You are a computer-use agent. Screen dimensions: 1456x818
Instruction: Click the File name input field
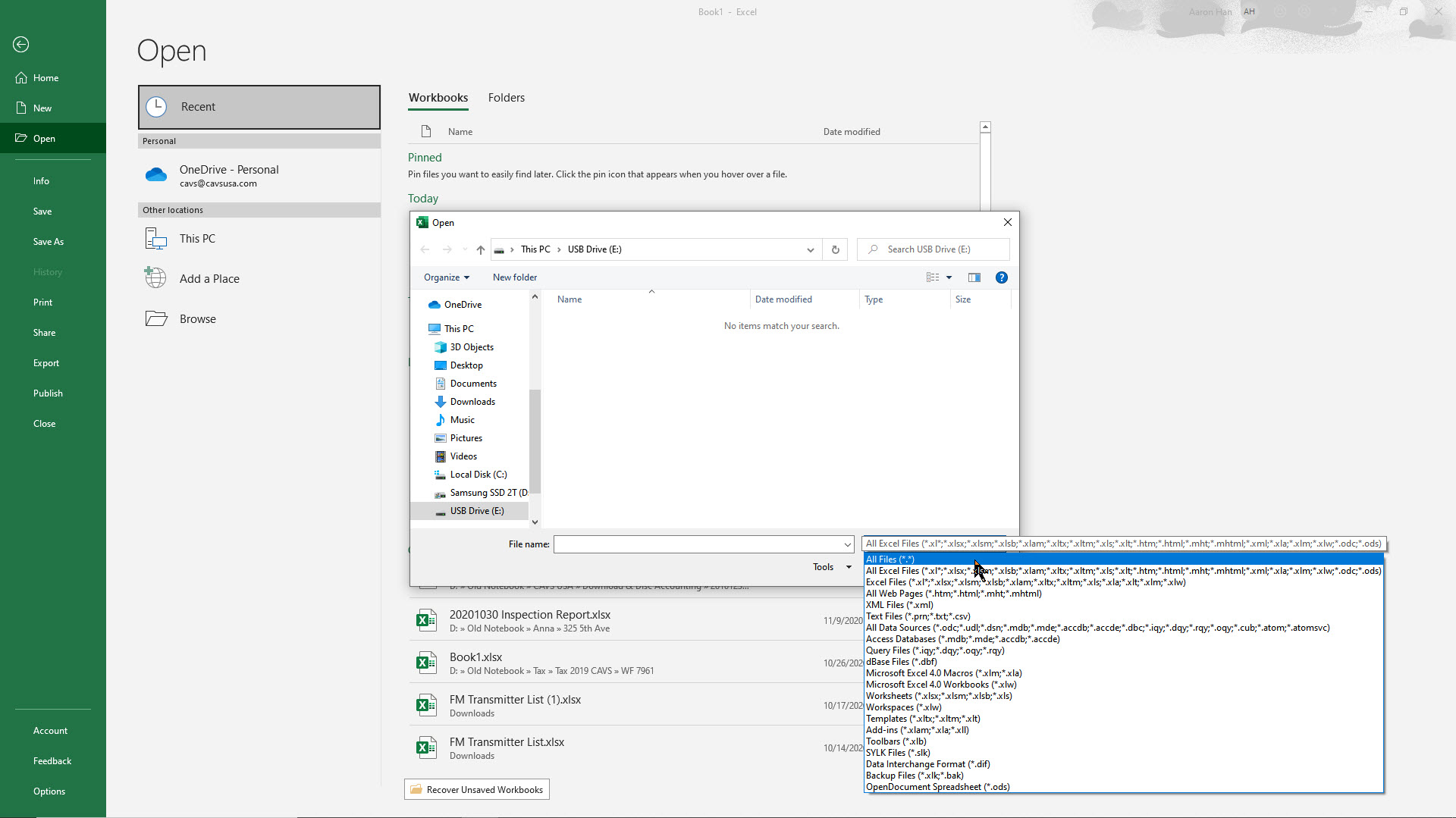click(698, 544)
